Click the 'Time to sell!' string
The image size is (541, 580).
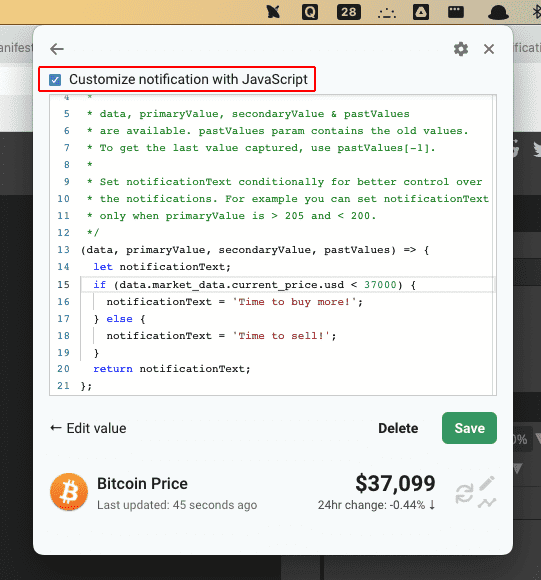coord(281,335)
